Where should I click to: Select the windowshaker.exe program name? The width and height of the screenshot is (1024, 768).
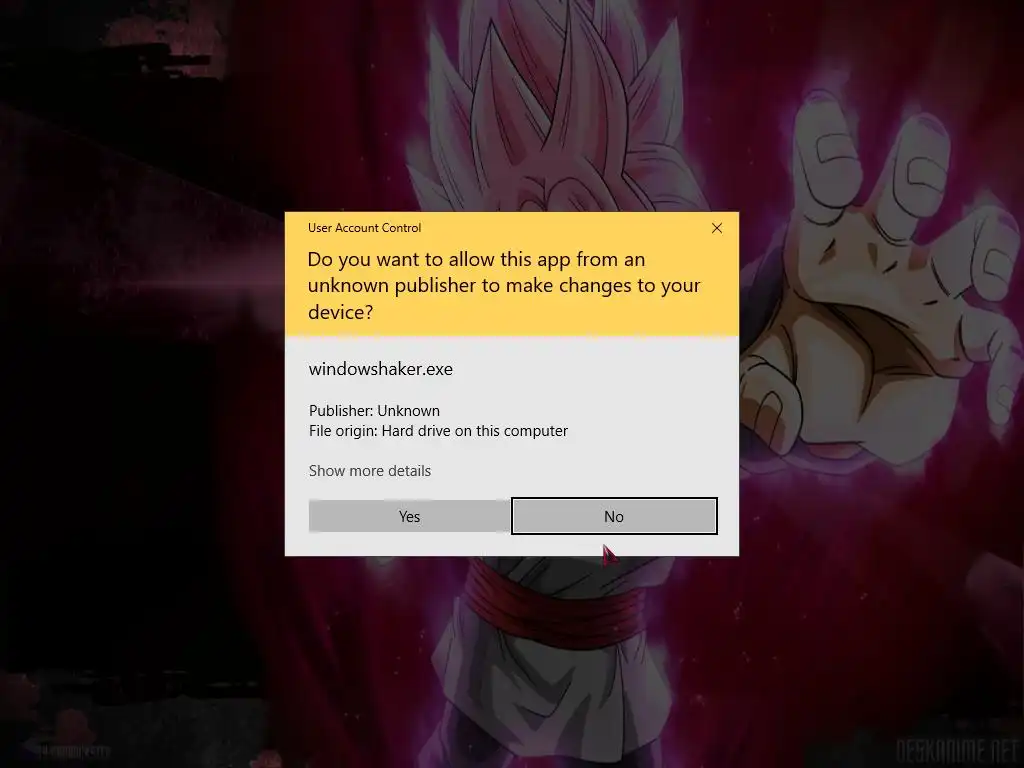tap(381, 369)
